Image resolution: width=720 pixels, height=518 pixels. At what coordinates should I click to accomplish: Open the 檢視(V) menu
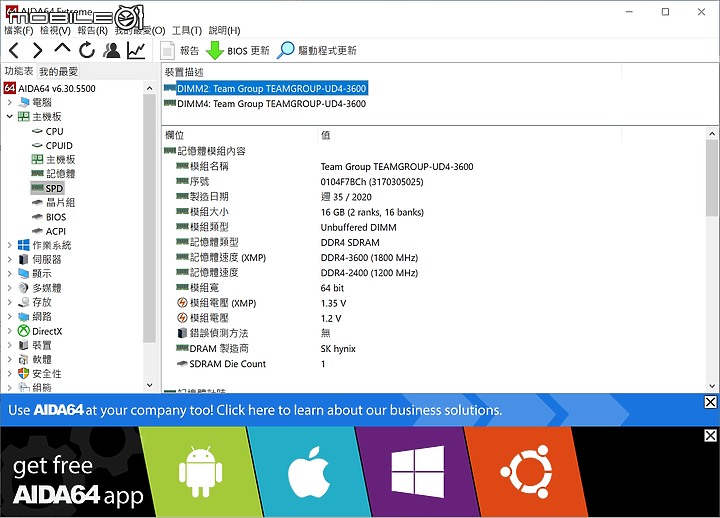55,30
